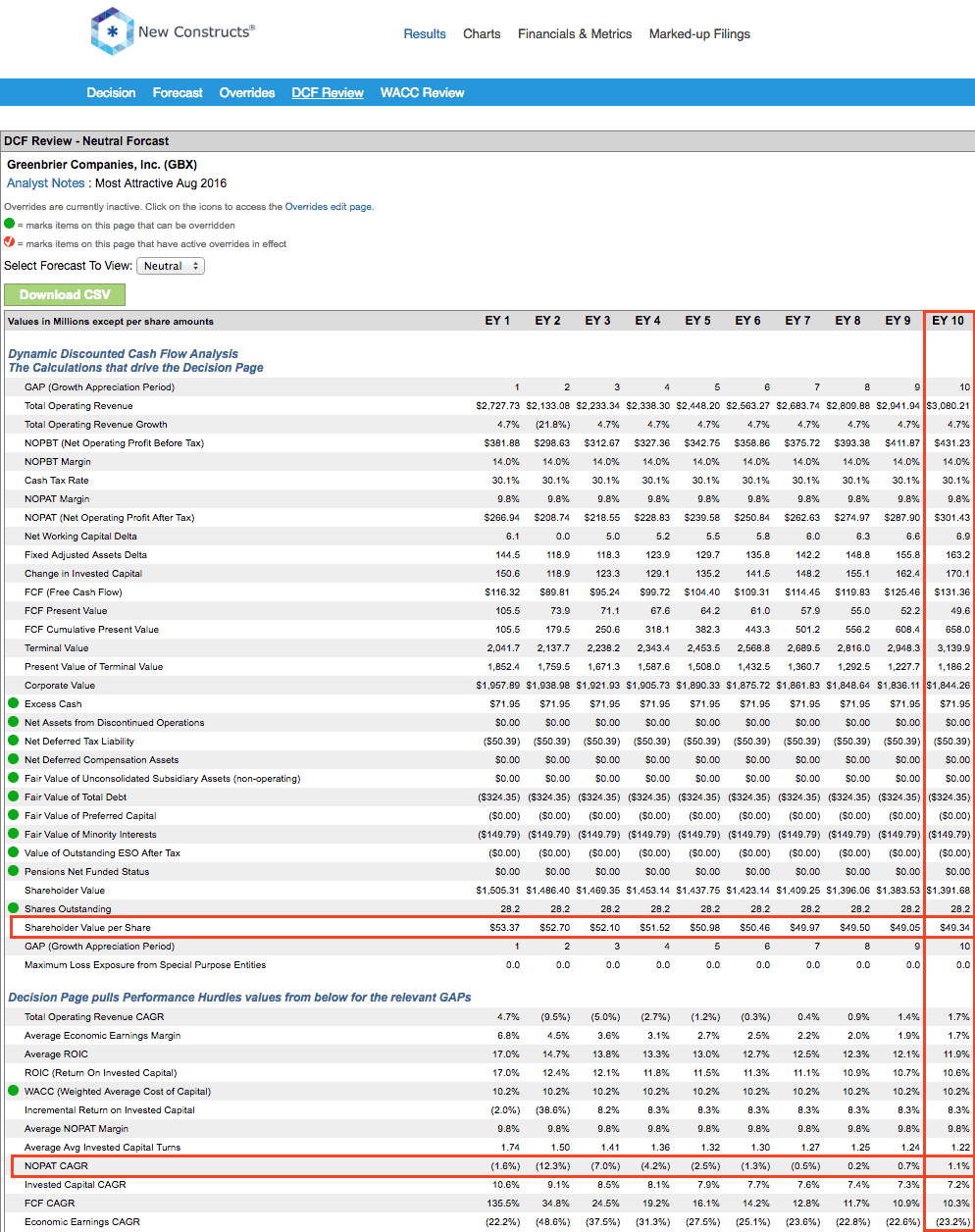Click the Dynamic Discounted Cash Flow Analysis heading
This screenshot has width=975, height=1232.
point(124,354)
